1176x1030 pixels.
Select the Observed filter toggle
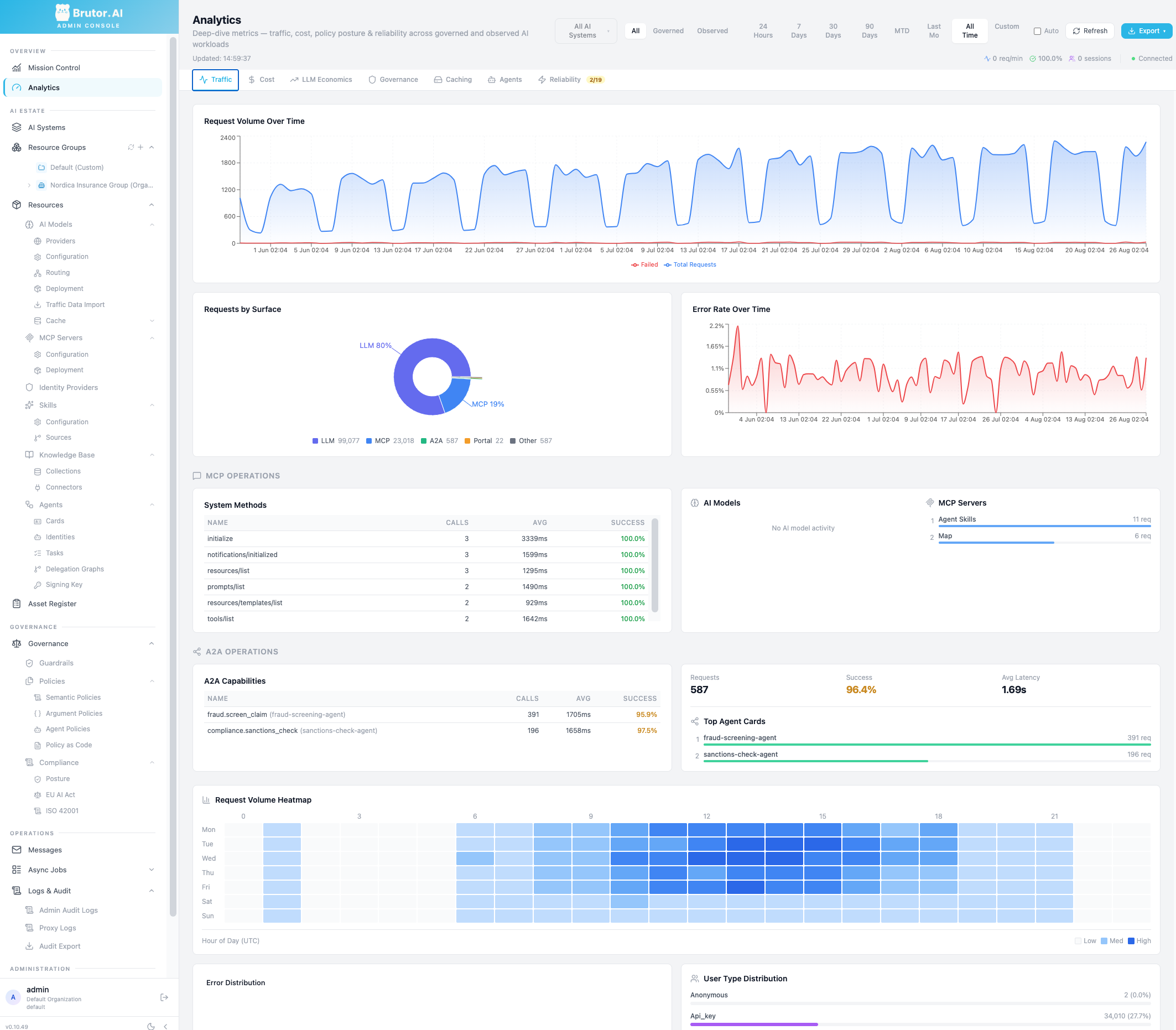[x=712, y=31]
